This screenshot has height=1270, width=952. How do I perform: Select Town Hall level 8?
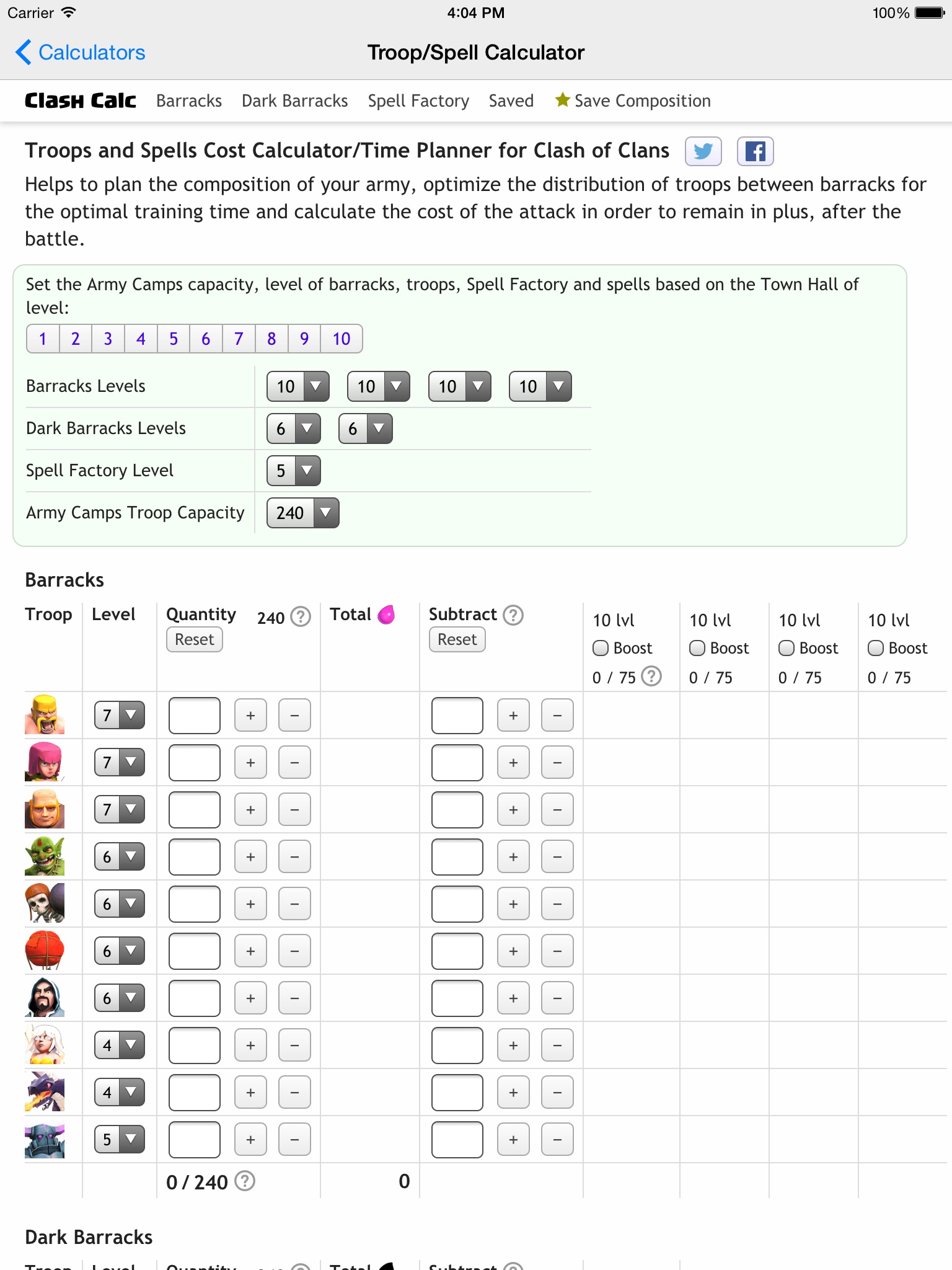(271, 339)
